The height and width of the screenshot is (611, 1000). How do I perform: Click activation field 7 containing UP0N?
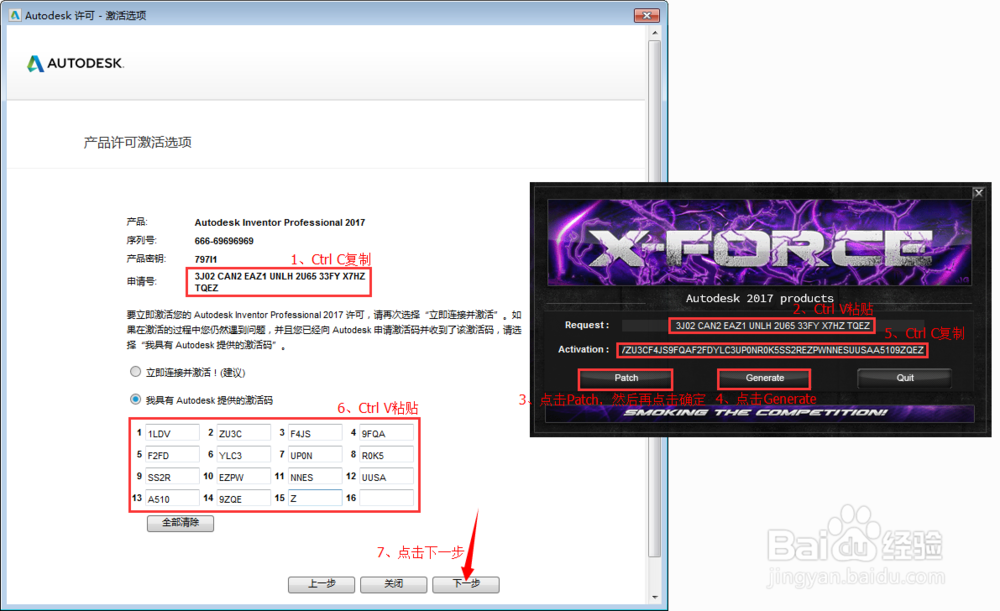coord(315,455)
